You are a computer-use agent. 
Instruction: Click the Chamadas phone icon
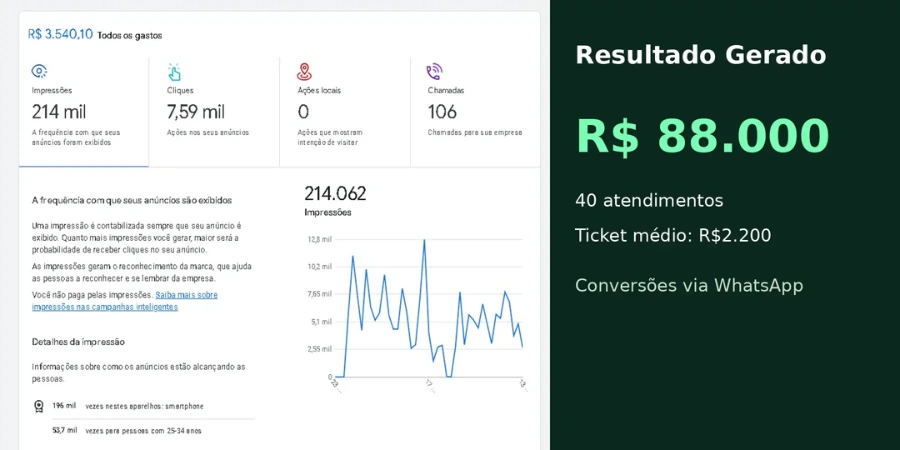tap(434, 71)
